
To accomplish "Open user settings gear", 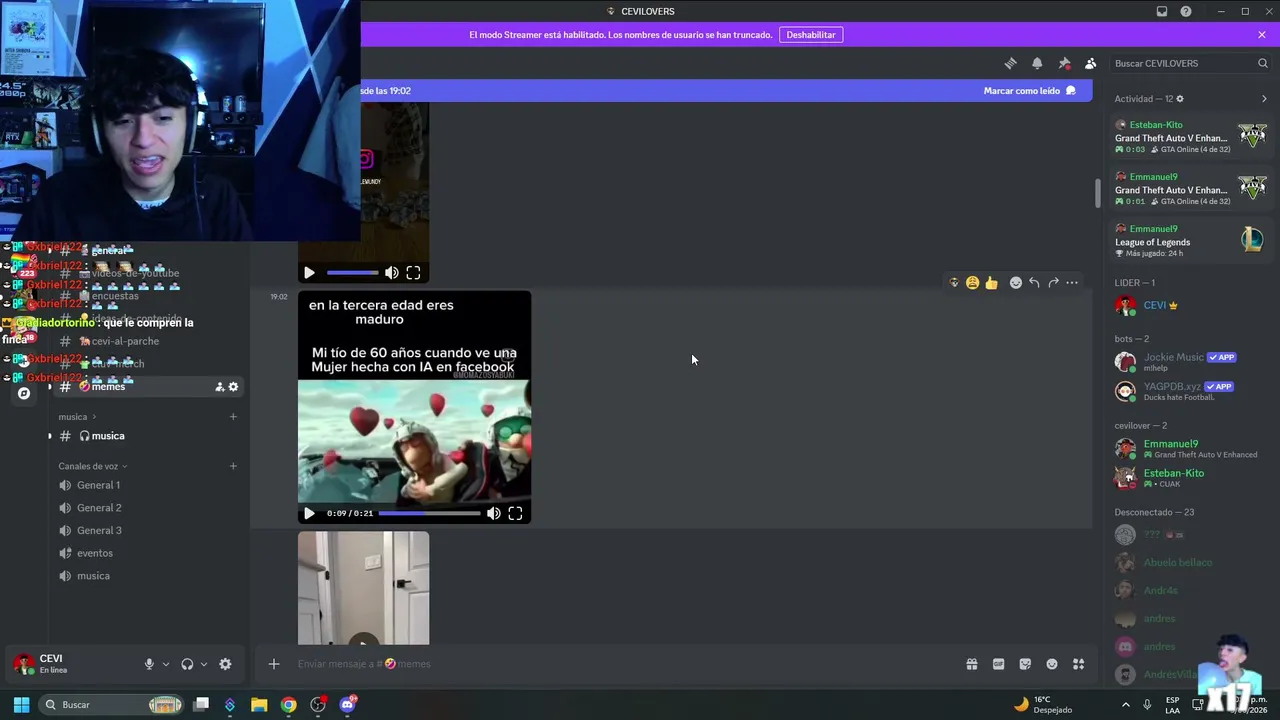I will [x=225, y=664].
